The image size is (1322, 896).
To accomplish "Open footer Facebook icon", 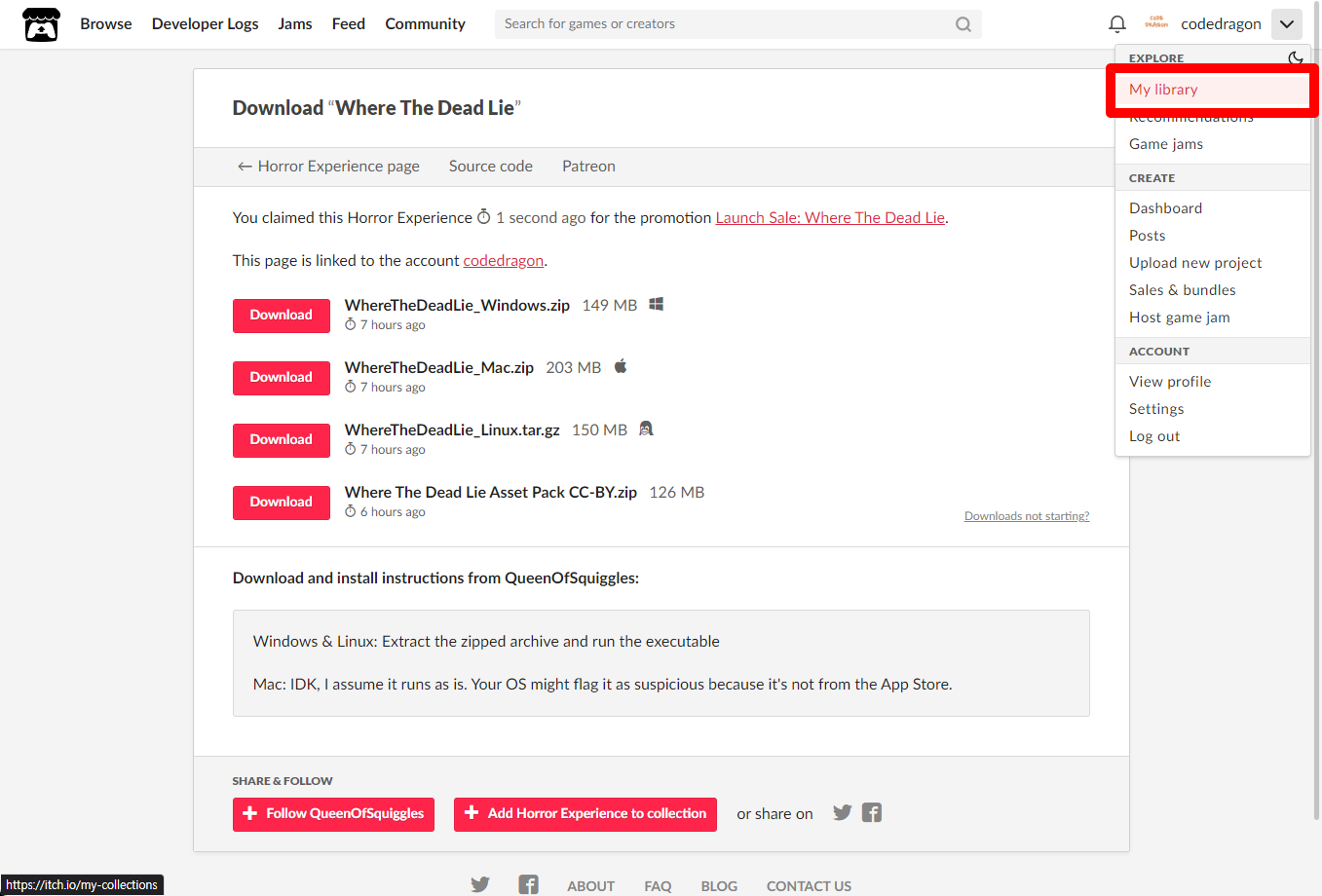I will (x=528, y=884).
